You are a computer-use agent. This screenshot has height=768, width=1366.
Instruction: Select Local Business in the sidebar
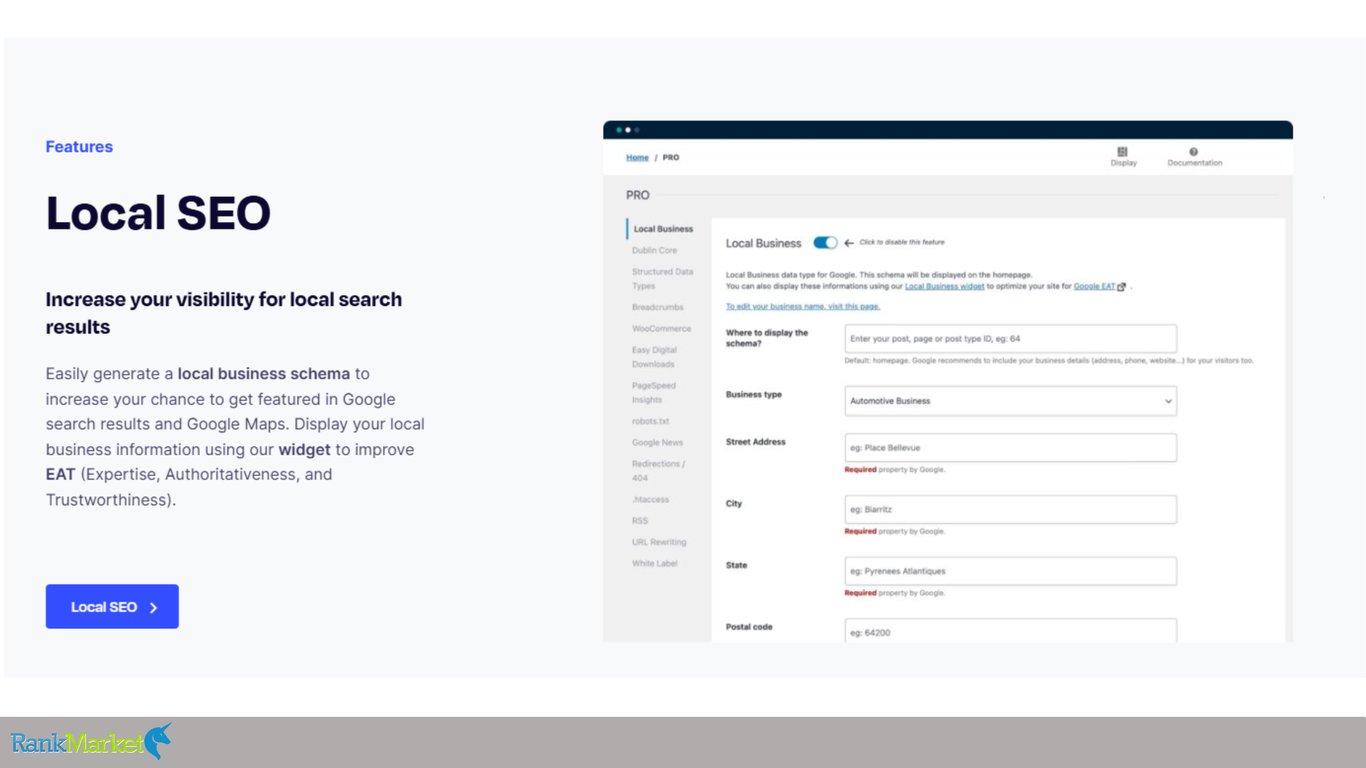tap(663, 229)
